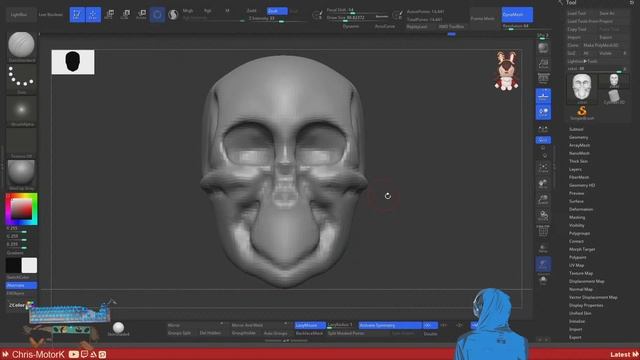Expand the Geometry sub-palette
The image size is (640, 360).
point(578,138)
